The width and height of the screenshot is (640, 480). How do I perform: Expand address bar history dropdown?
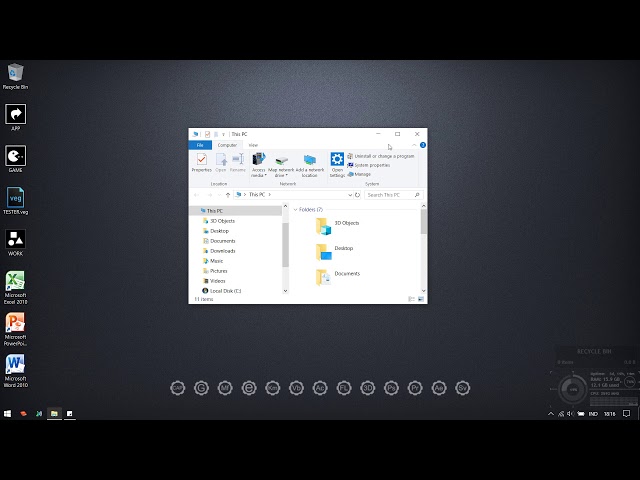(x=350, y=195)
